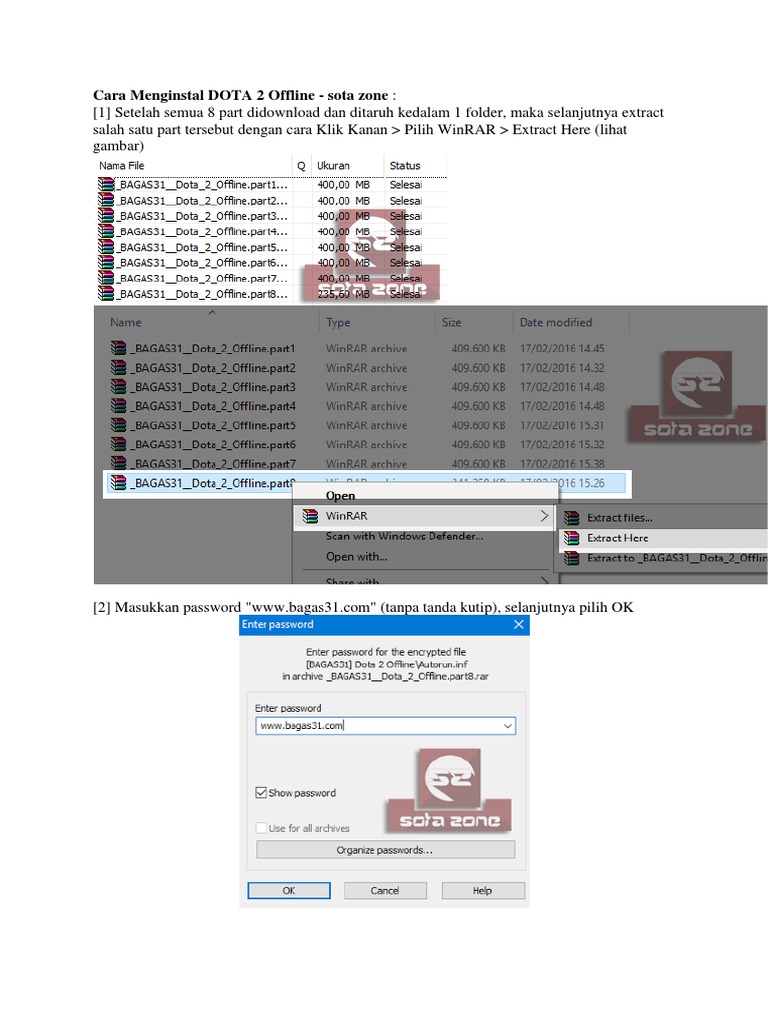768x1024 pixels.
Task: Click archive icon of _BAGAS31__Dota_2_Offline.part6 in Explorer
Action: pos(118,444)
